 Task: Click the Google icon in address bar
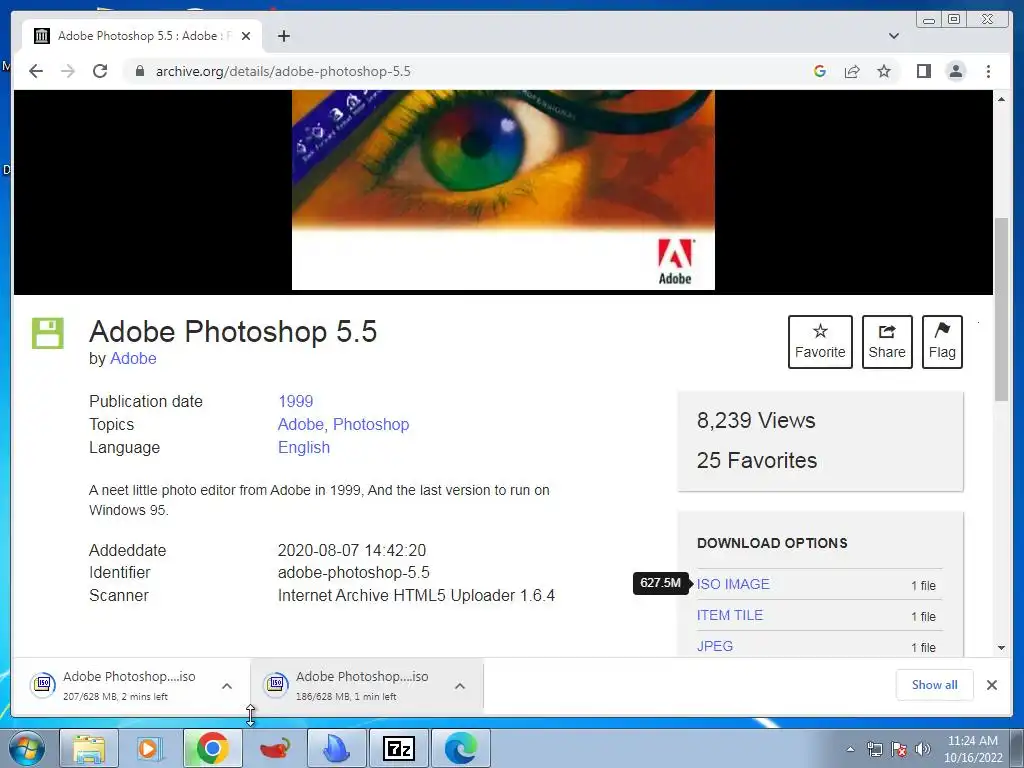tap(820, 71)
